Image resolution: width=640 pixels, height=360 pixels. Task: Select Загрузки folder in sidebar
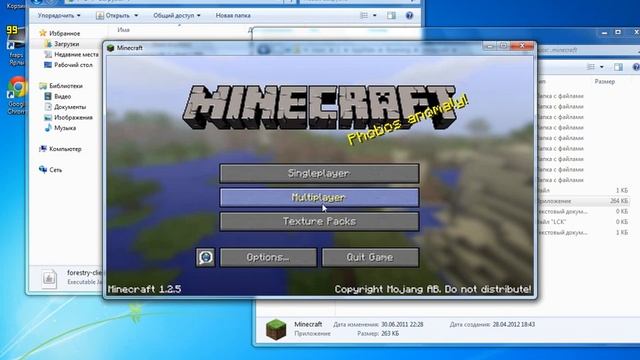tap(62, 44)
